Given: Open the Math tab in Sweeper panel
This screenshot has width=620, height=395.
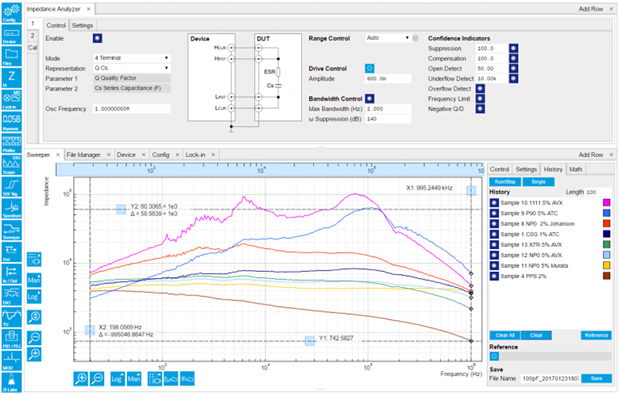Looking at the screenshot, I should point(575,169).
